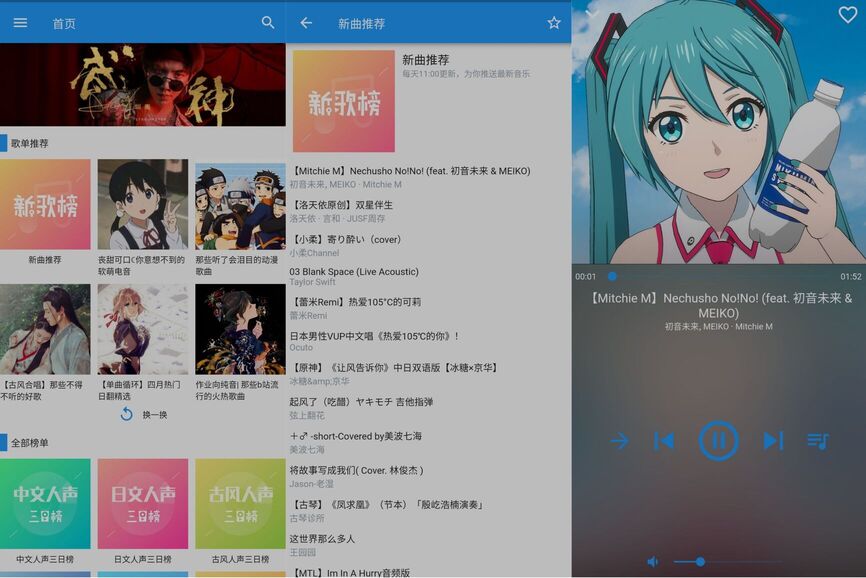Collapse the player with the down chevron
This screenshot has width=866, height=578.
point(592,12)
